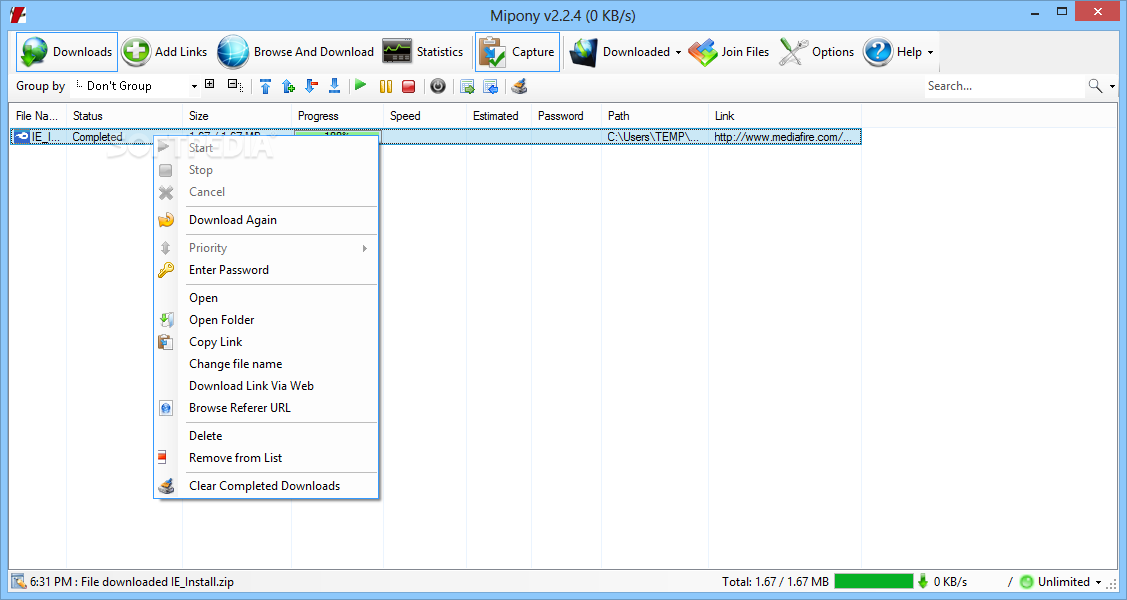Click the export list icon with green arrow
Screen dimensions: 1127x600
(467, 86)
